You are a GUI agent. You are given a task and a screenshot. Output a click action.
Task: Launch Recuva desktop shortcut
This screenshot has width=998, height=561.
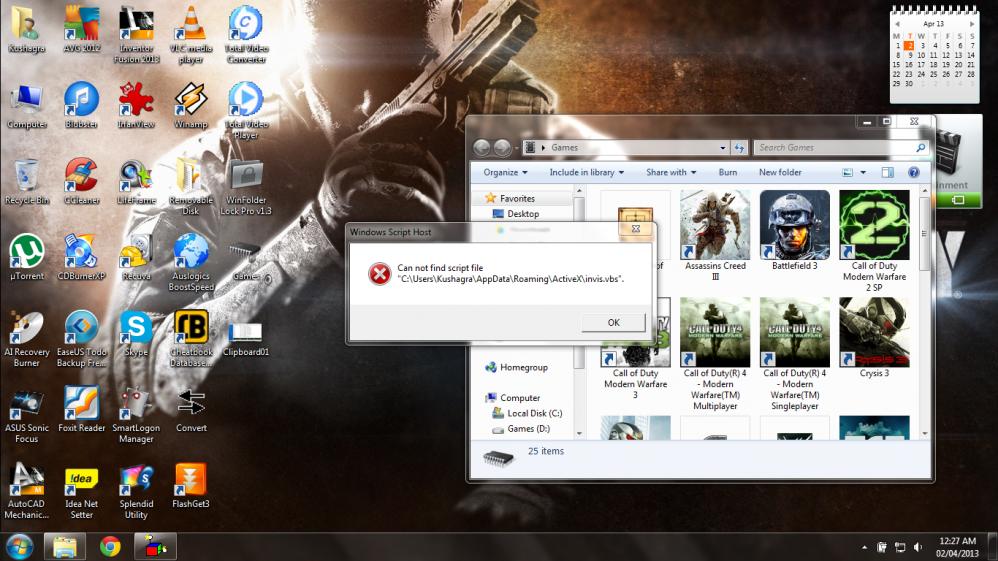pyautogui.click(x=136, y=257)
